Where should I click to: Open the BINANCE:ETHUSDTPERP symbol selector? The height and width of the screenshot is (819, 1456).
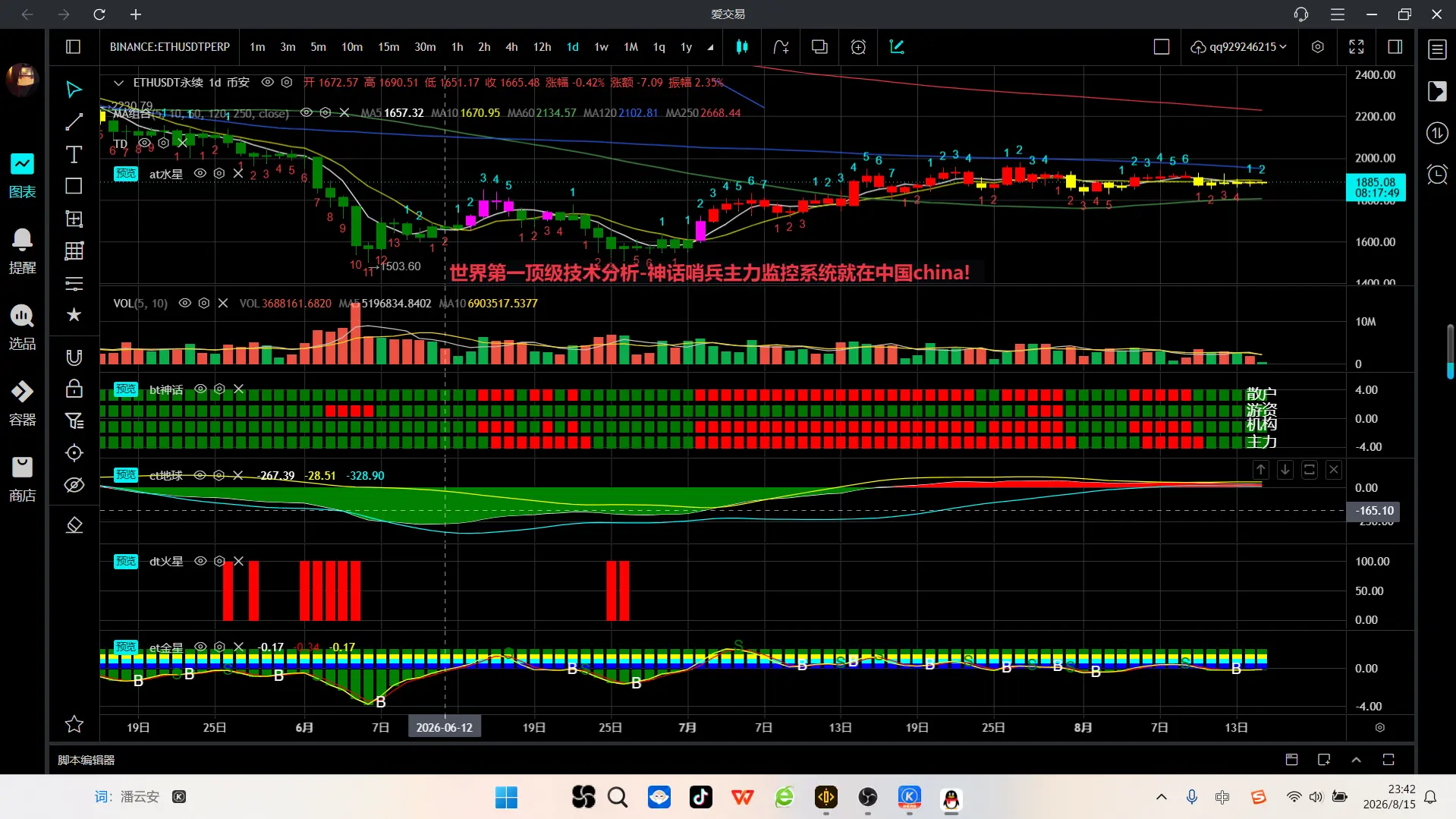[170, 47]
